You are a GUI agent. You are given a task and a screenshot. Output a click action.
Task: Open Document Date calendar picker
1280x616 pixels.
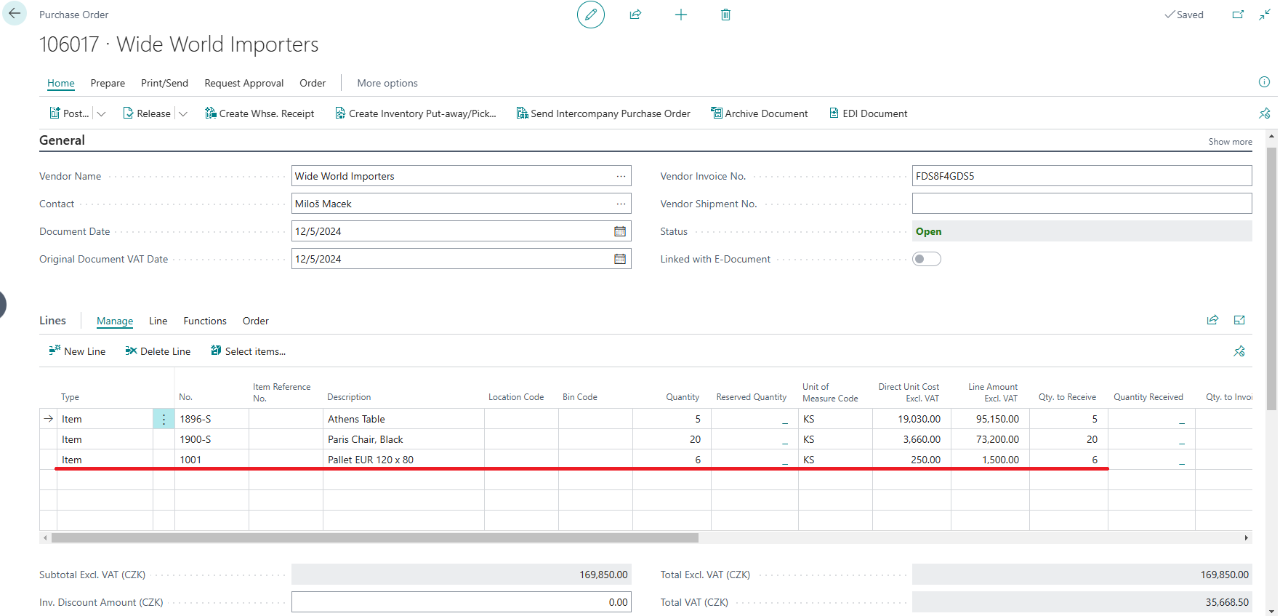pos(620,231)
